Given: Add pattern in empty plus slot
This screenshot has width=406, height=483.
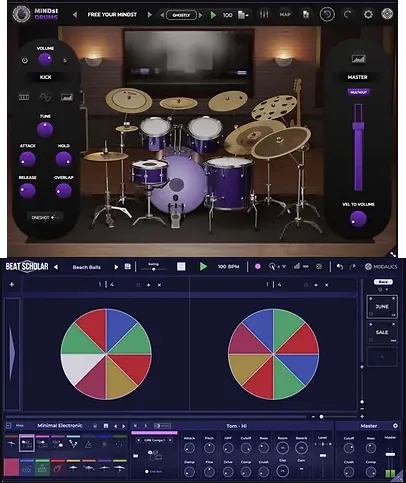Looking at the screenshot, I should click(x=382, y=357).
